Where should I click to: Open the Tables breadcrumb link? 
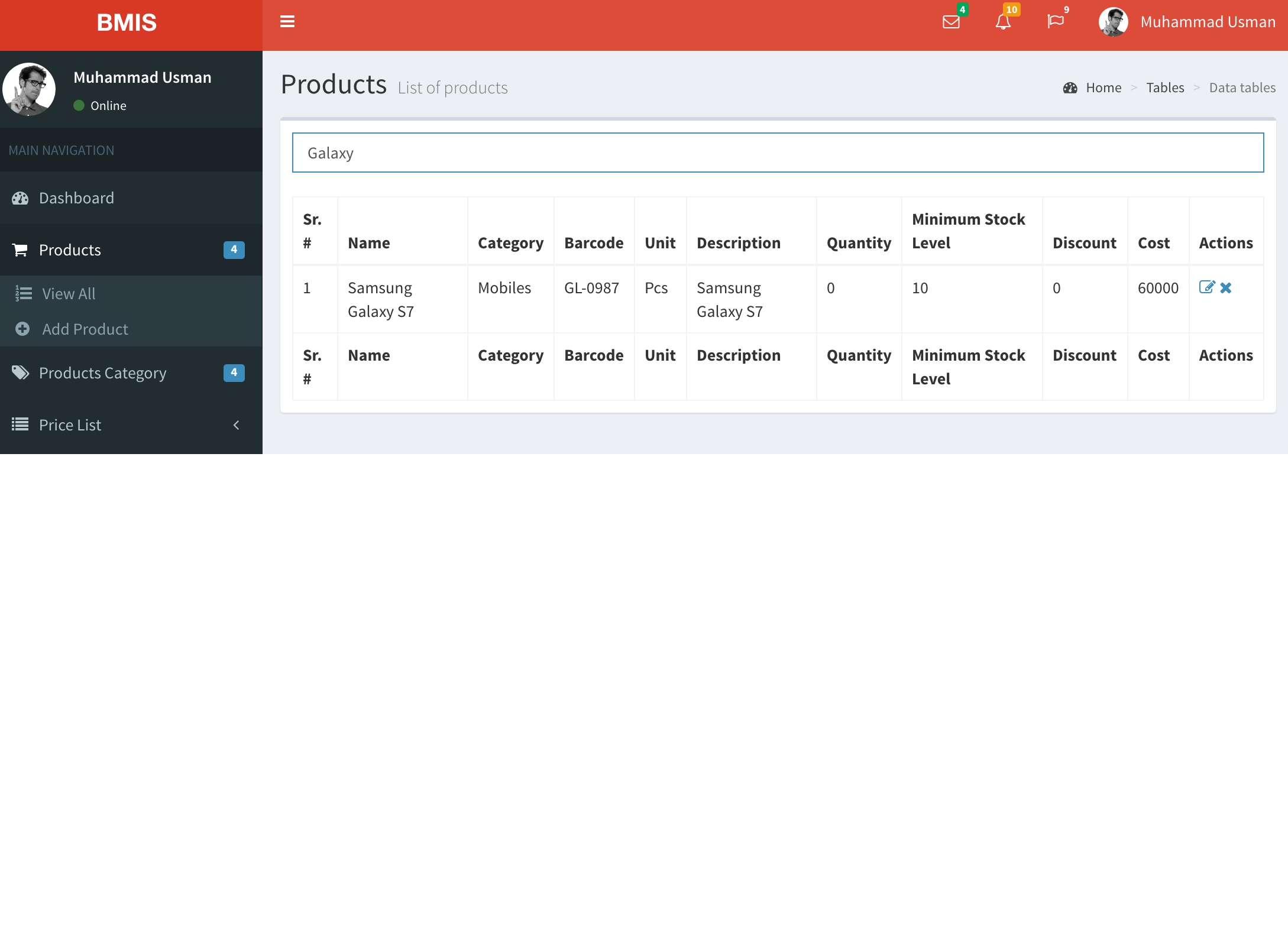click(1165, 88)
